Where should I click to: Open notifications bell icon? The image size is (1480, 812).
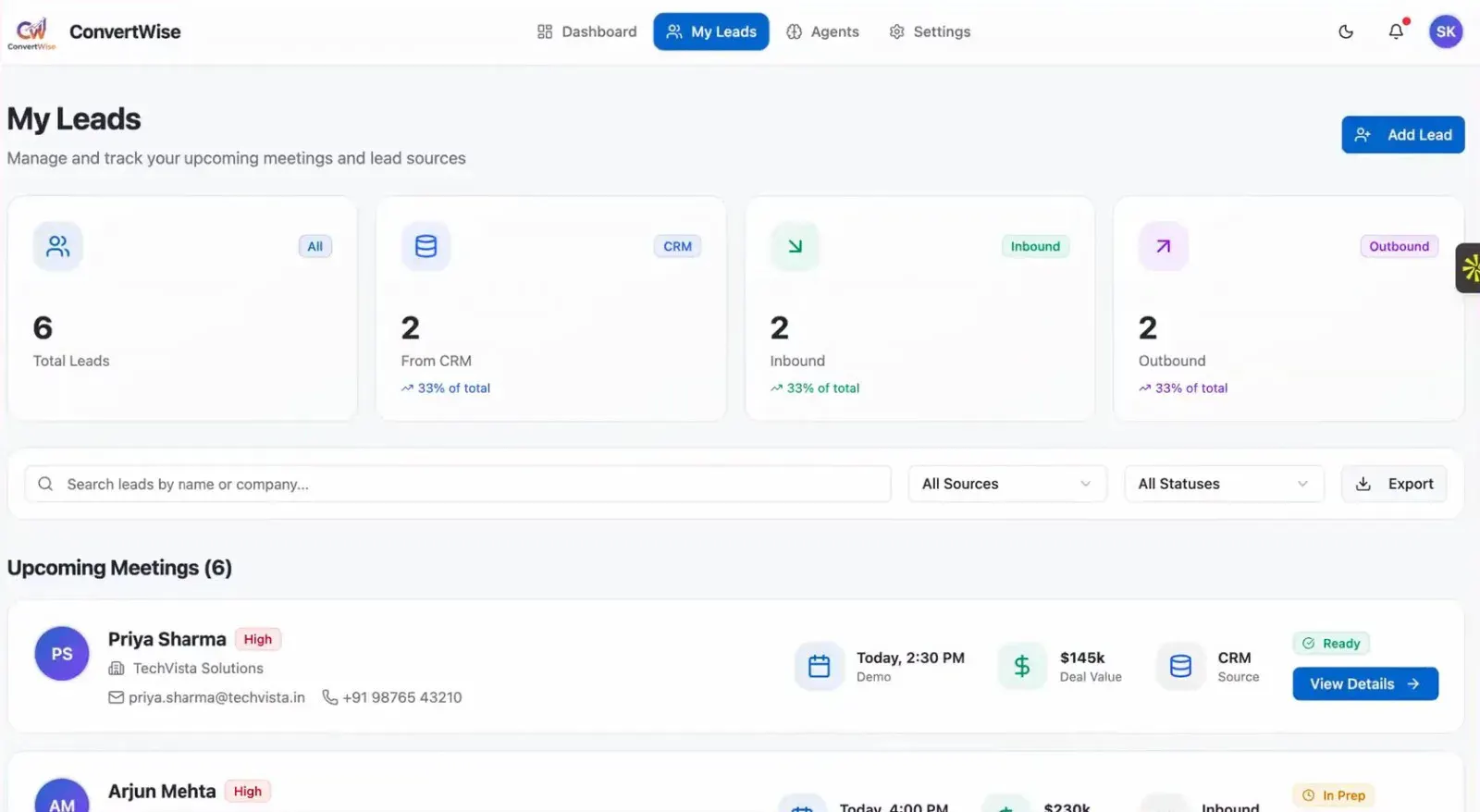[x=1396, y=31]
